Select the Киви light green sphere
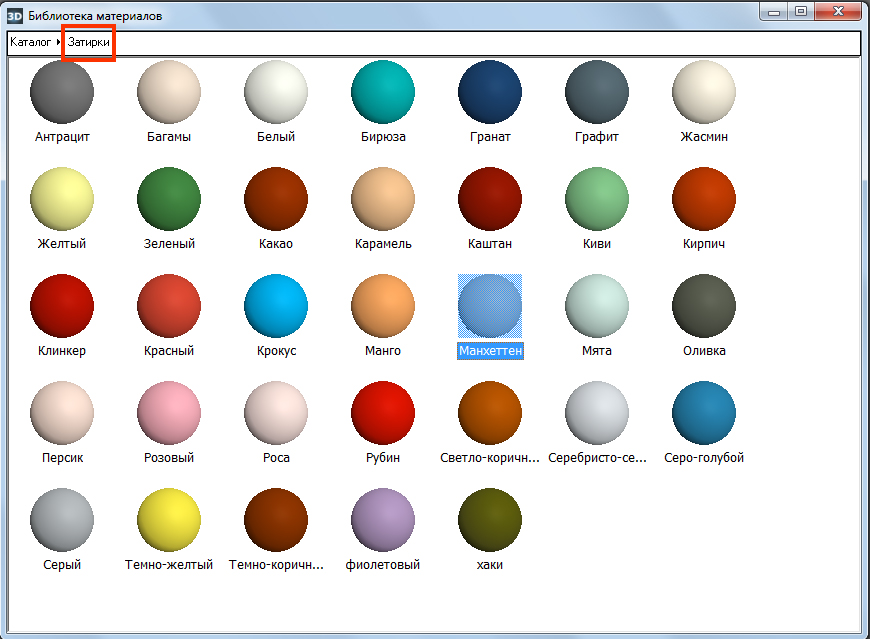The image size is (870, 640). click(x=597, y=199)
